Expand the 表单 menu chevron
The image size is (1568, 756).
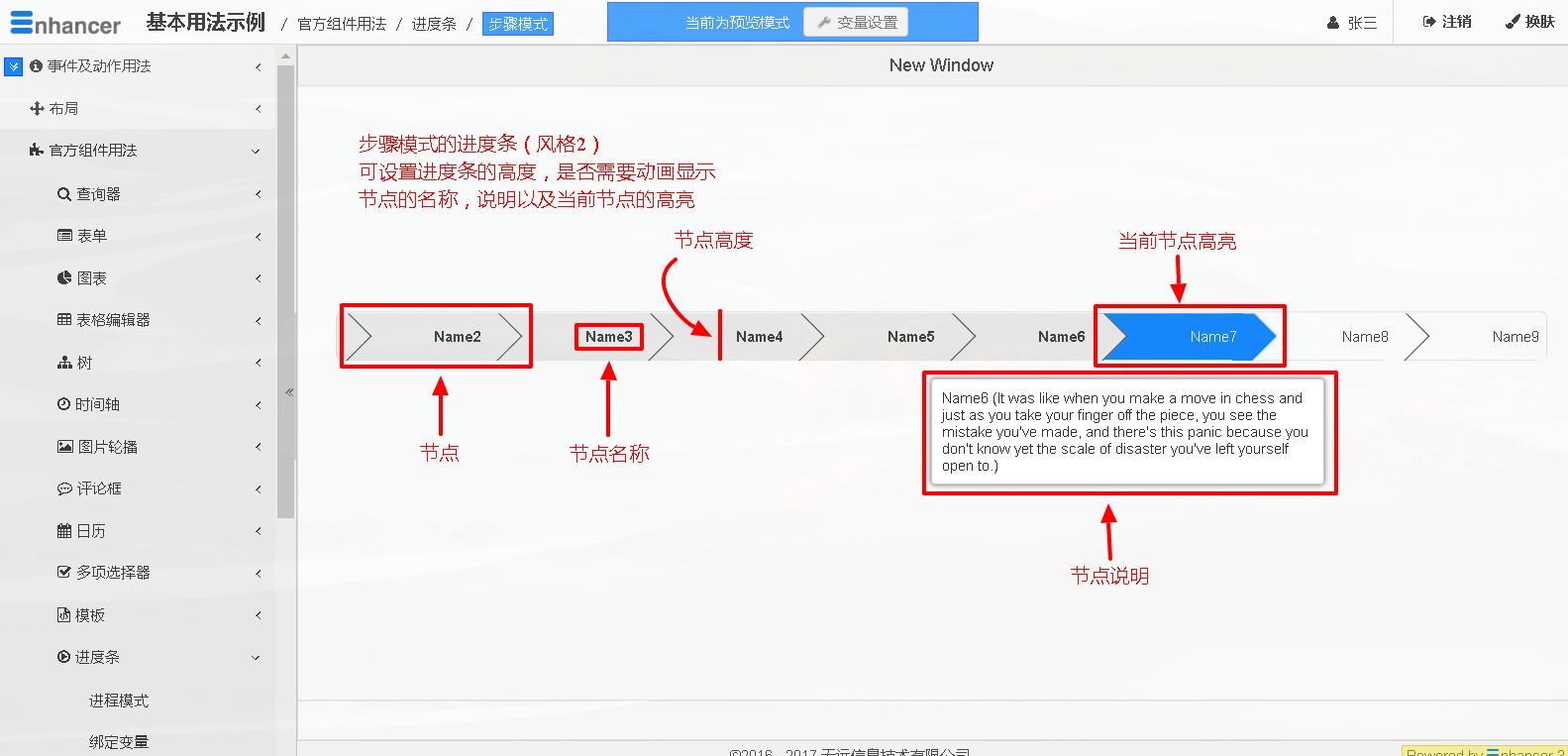tap(258, 237)
